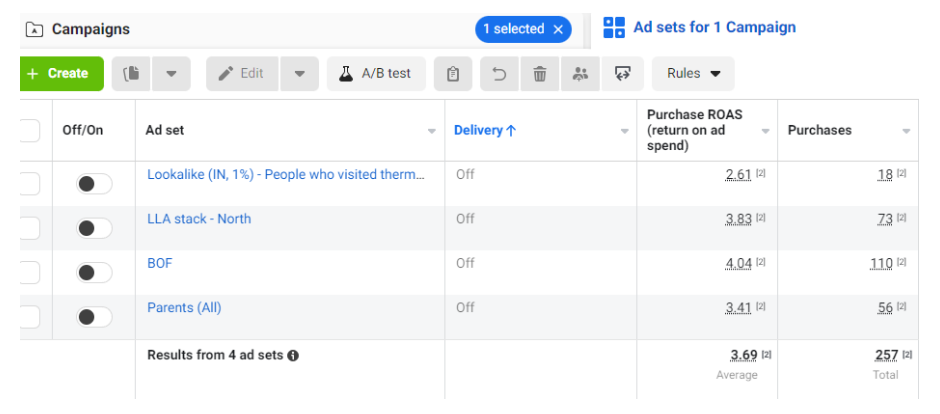
Task: Start an A/B test
Action: pyautogui.click(x=376, y=74)
